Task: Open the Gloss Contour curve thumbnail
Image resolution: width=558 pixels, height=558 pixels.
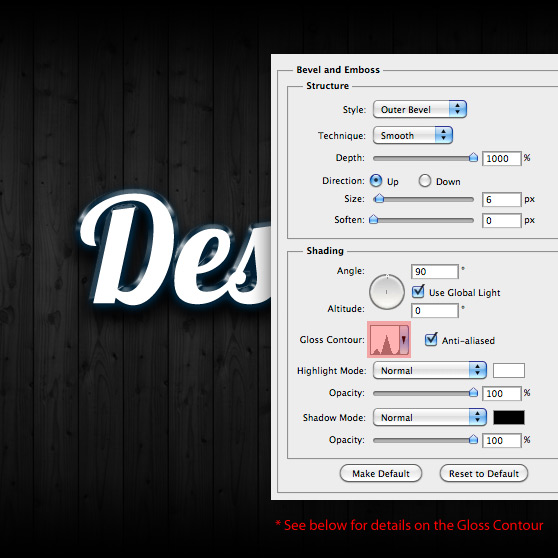Action: 385,340
